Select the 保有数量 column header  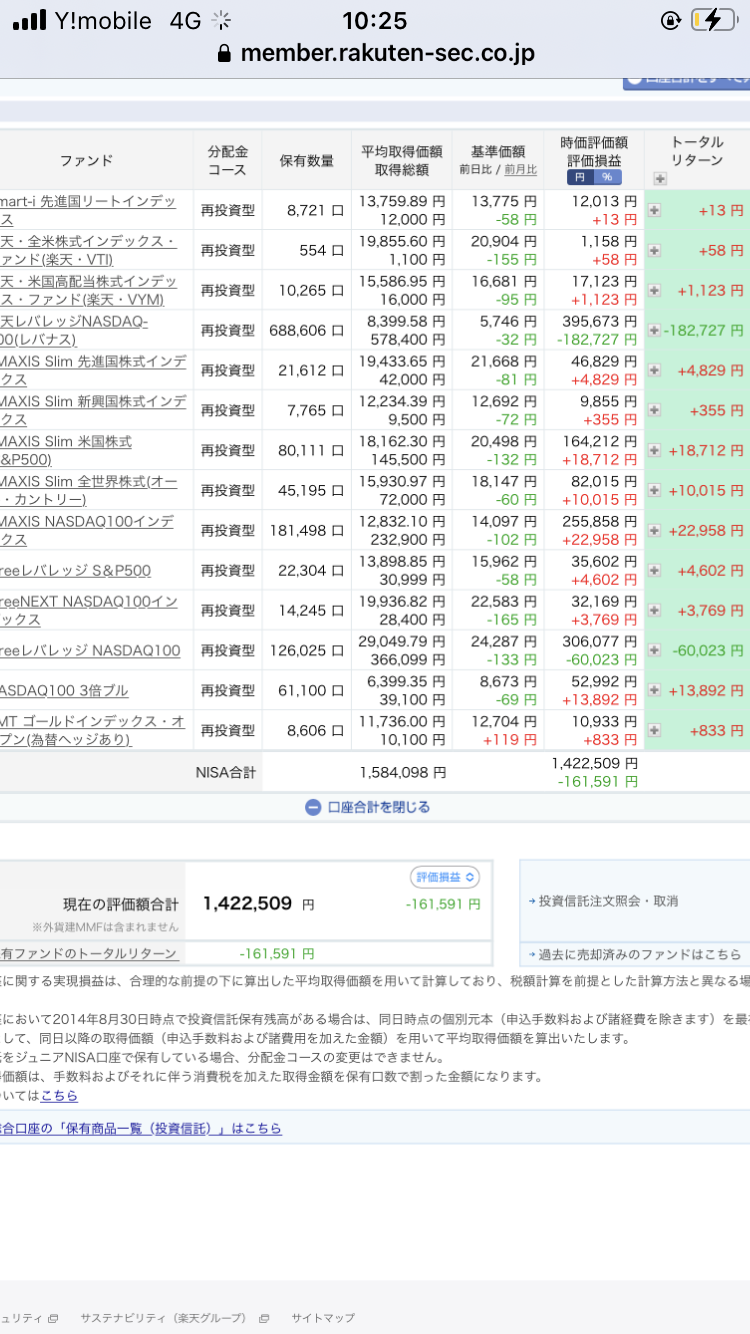click(306, 160)
